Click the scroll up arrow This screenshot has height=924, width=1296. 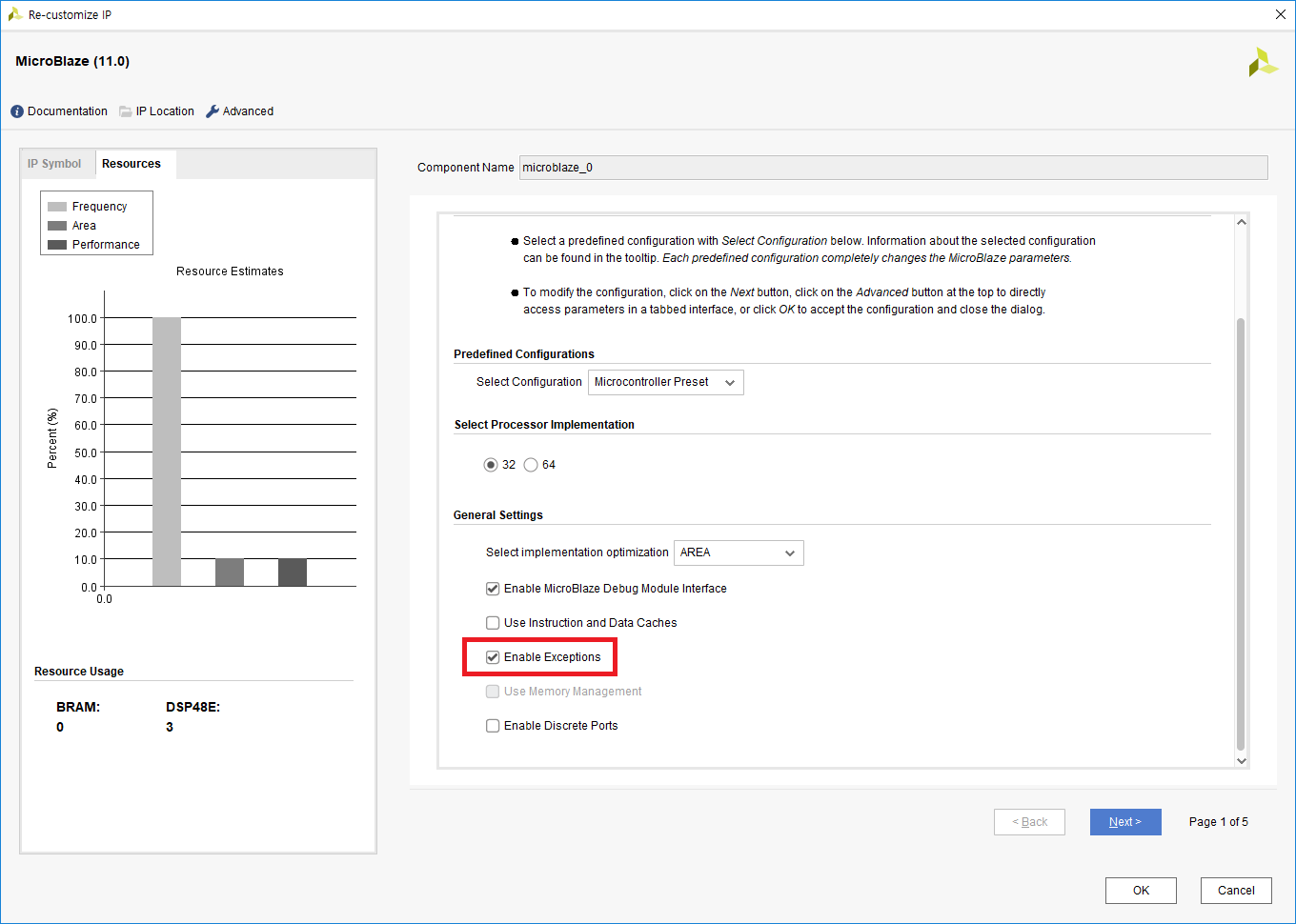pyautogui.click(x=1241, y=222)
